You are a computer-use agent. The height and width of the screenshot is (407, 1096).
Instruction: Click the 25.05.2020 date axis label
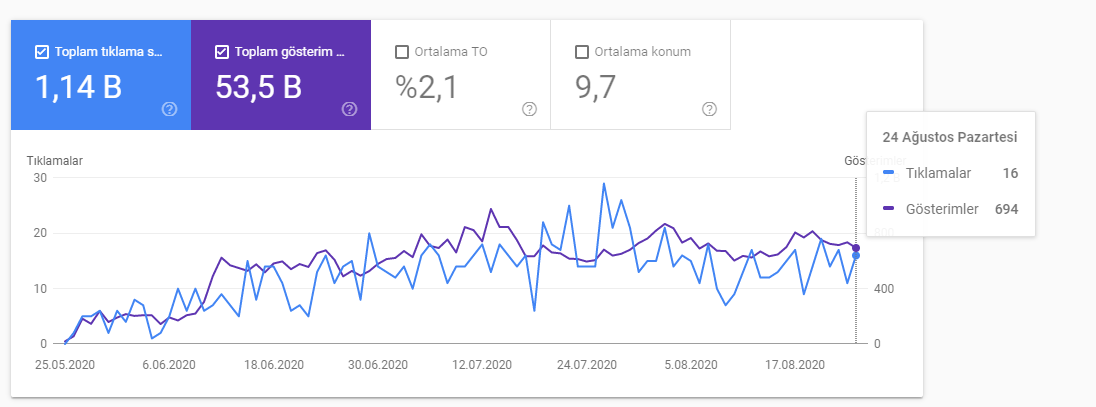coord(64,365)
